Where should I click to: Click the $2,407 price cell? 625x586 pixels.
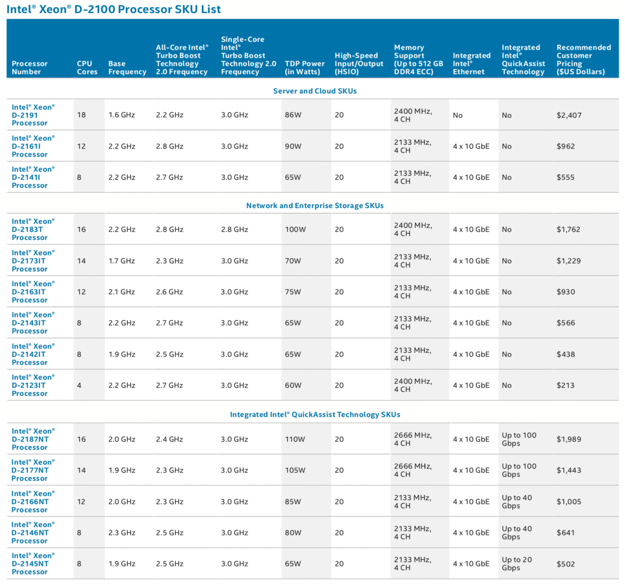pos(568,115)
